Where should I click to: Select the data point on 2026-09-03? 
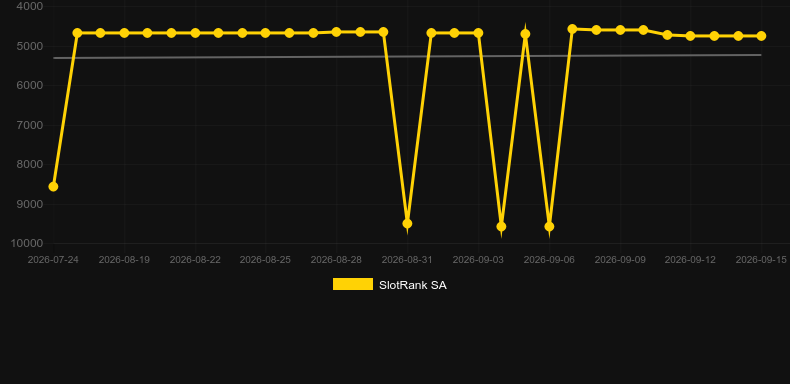pyautogui.click(x=478, y=33)
